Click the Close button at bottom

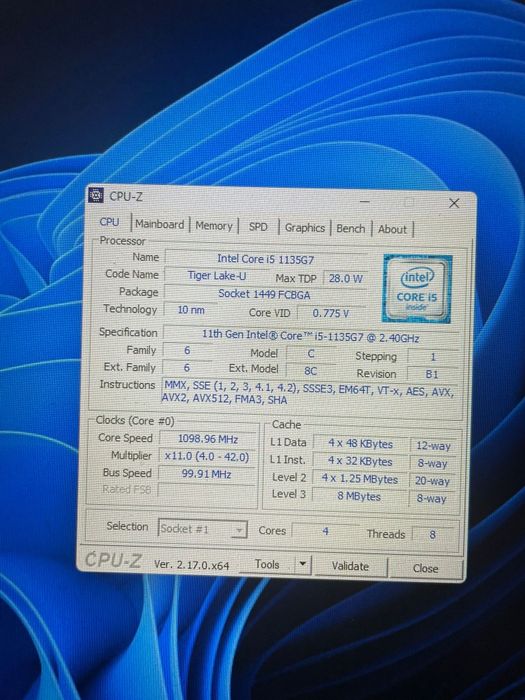pyautogui.click(x=425, y=568)
